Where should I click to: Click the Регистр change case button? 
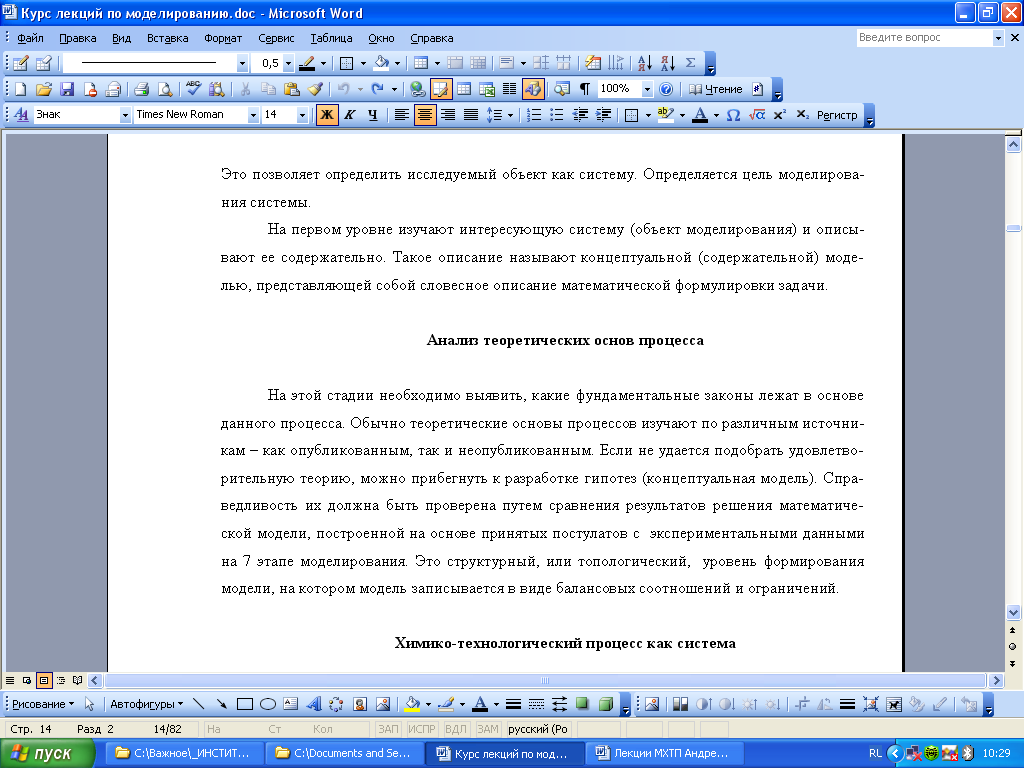pyautogui.click(x=837, y=116)
